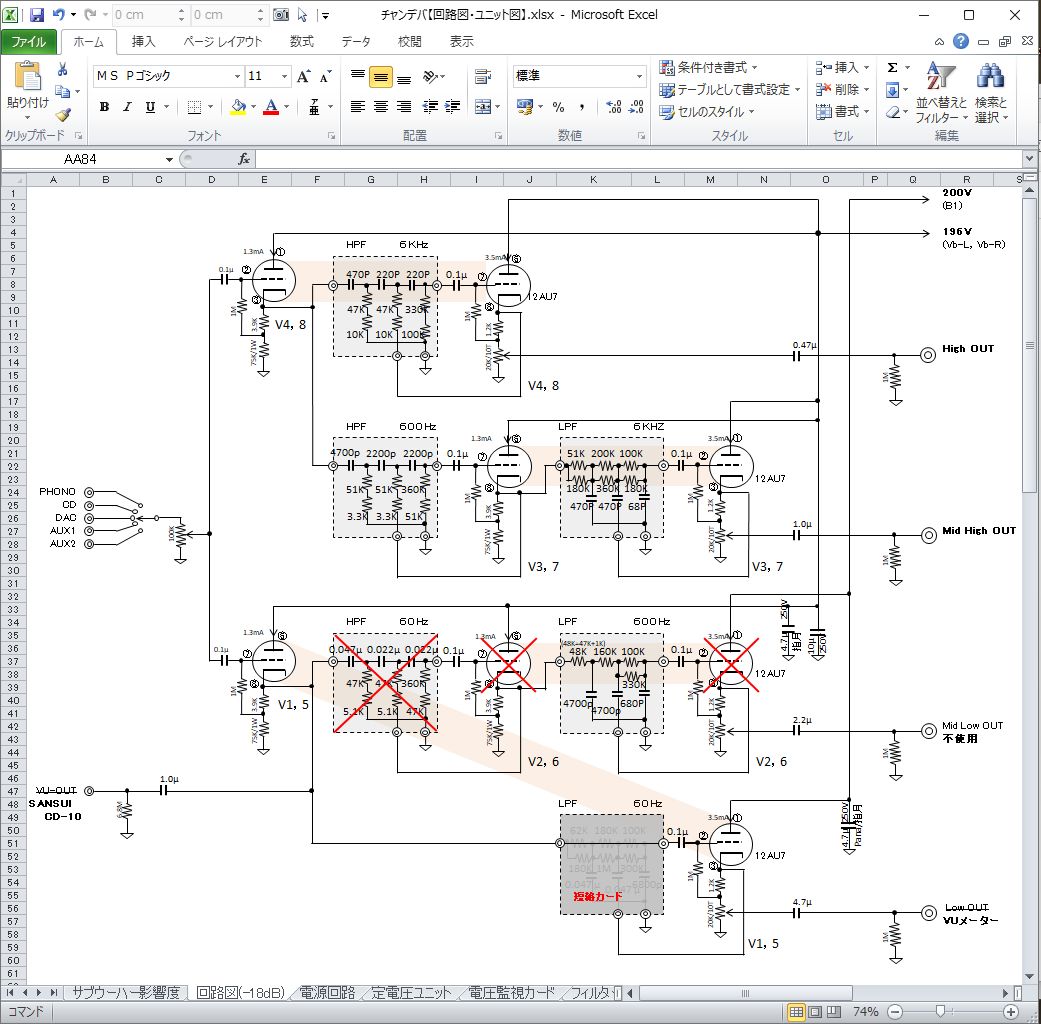Open the borders dropdown arrow

tap(210, 106)
